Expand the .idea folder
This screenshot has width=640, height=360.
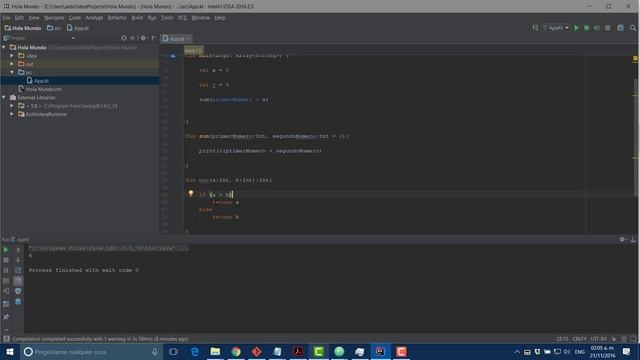coord(12,56)
